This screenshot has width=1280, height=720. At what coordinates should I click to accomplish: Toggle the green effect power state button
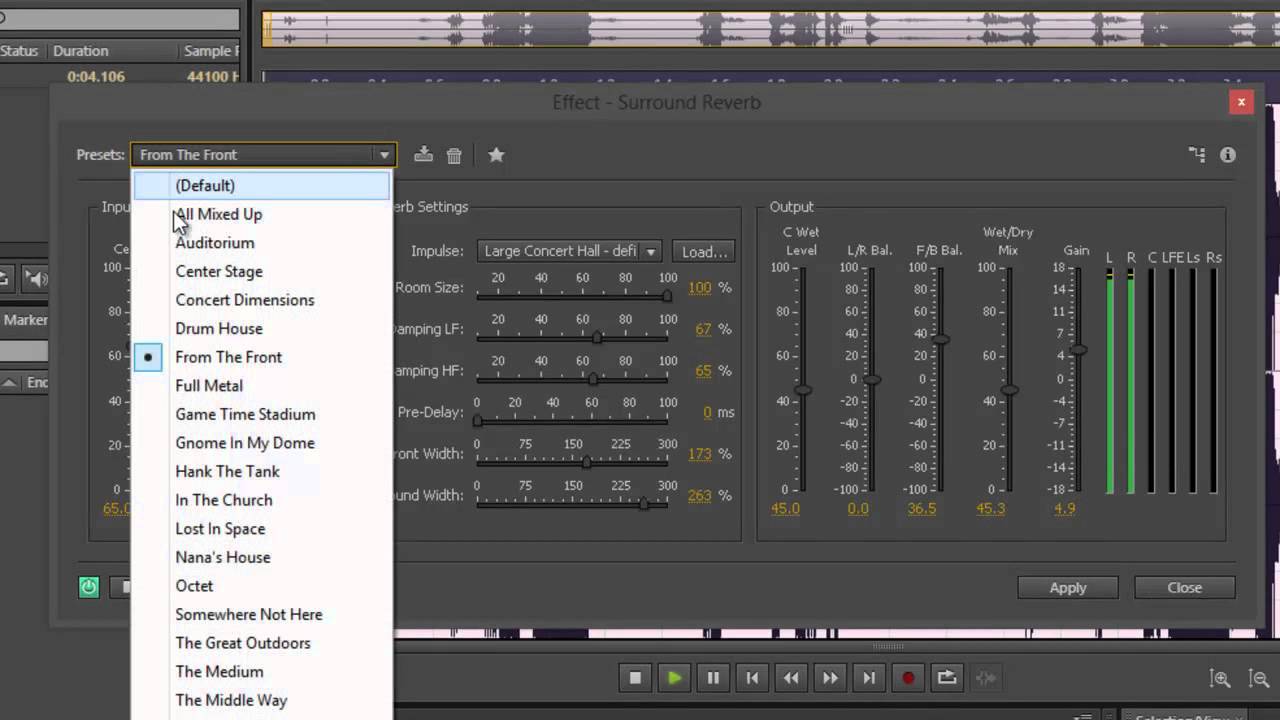(89, 587)
